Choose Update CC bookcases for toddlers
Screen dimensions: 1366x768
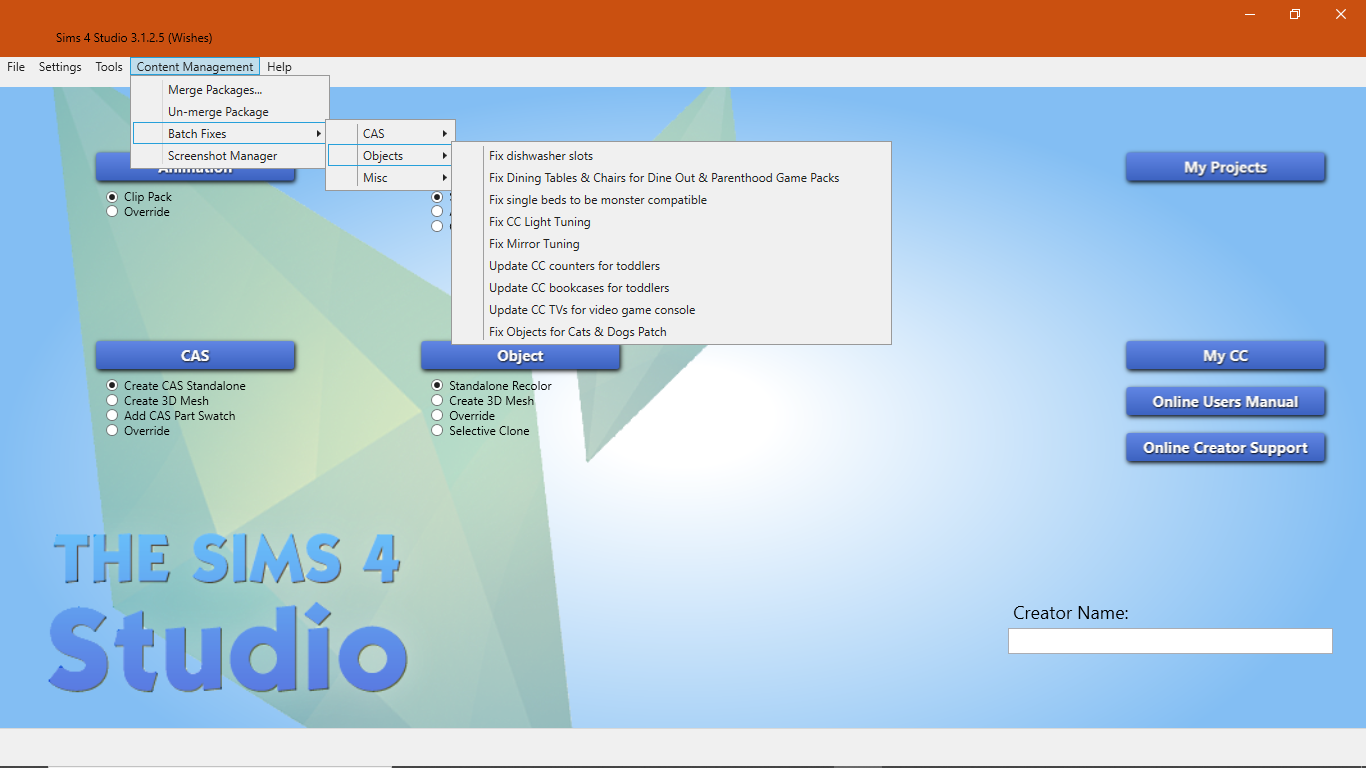click(x=671, y=288)
